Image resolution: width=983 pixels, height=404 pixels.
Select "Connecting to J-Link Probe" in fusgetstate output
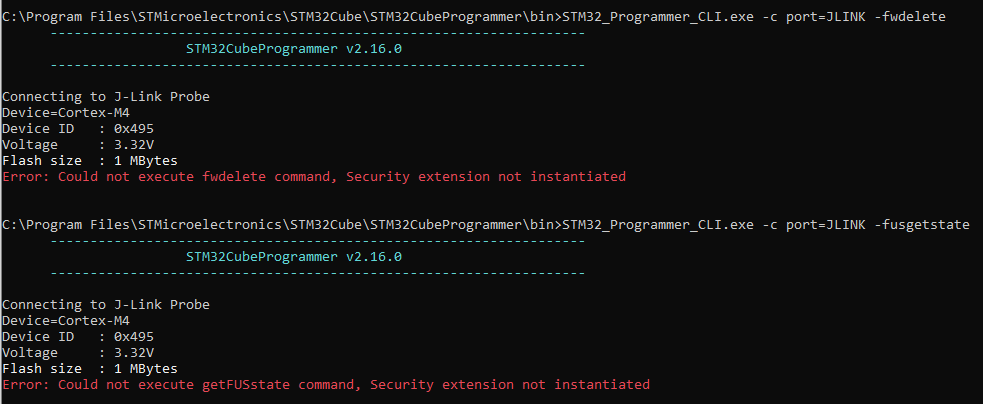105,305
